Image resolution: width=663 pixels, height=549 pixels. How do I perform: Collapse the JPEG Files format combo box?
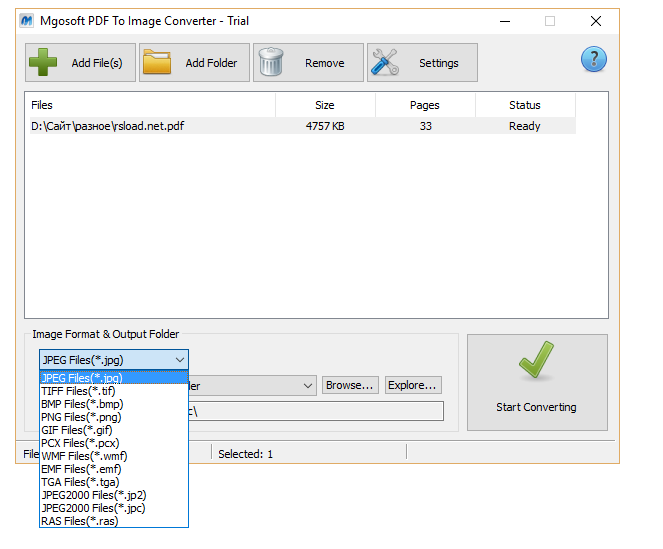tap(180, 360)
